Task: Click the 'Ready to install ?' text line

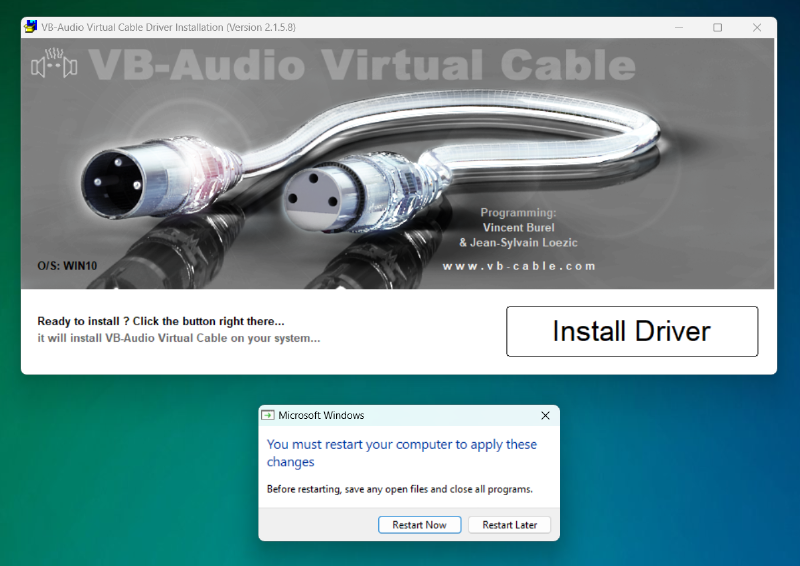Action: (161, 321)
